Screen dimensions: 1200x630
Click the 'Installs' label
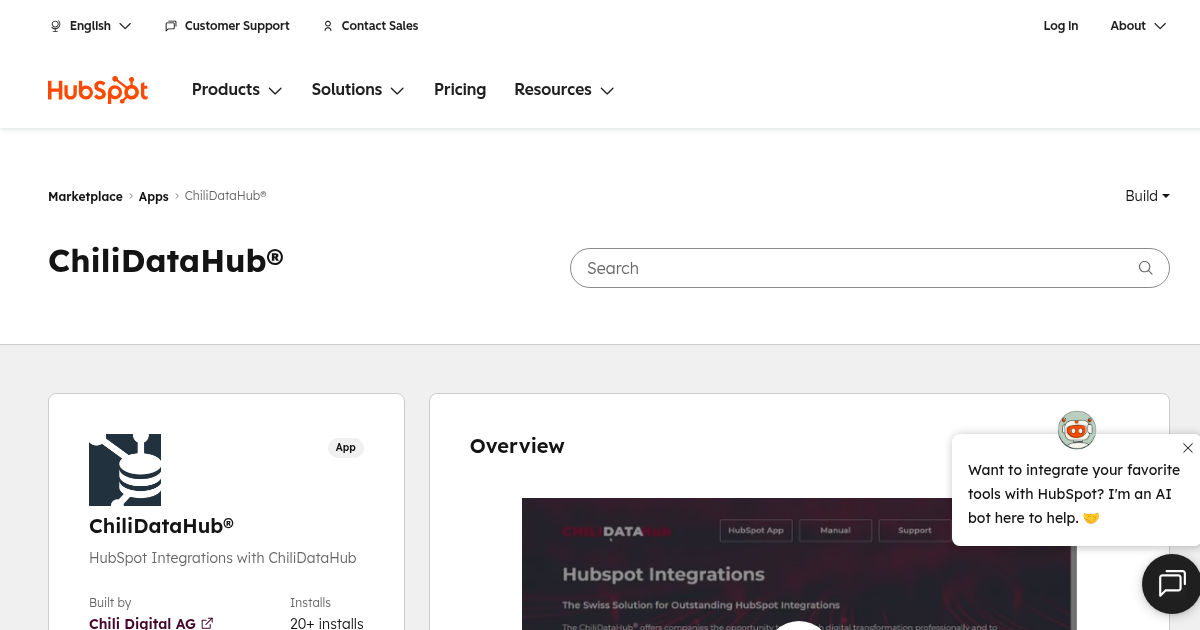[x=311, y=603]
